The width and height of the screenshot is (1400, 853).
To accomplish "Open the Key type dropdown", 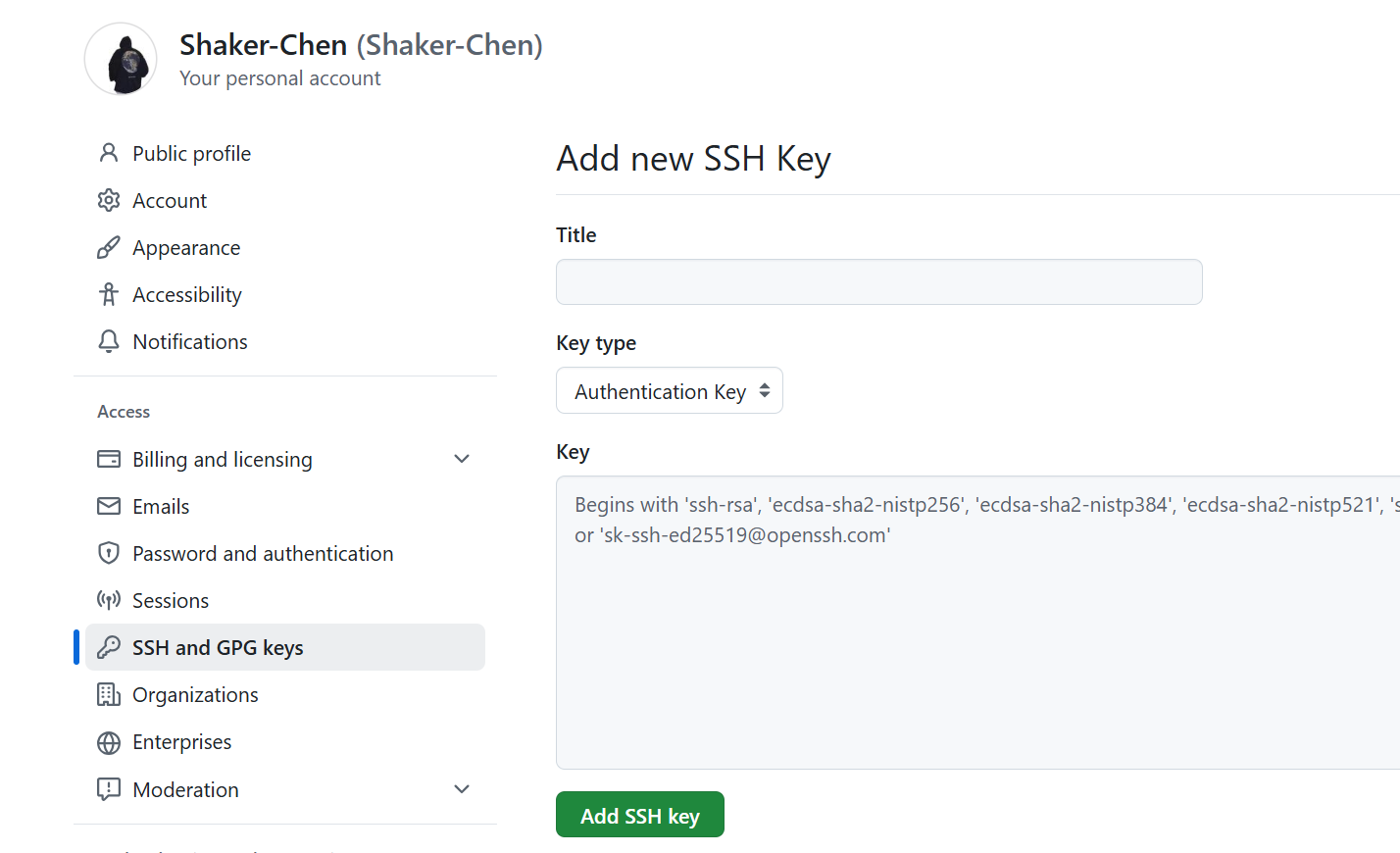I will tap(669, 391).
